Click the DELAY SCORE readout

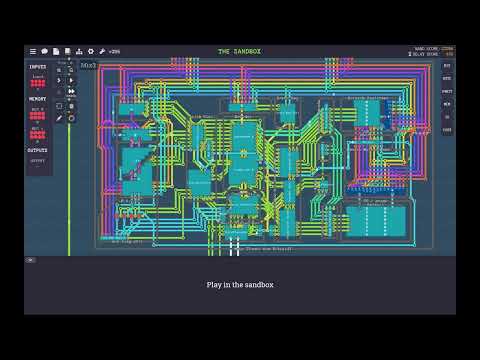pyautogui.click(x=431, y=54)
